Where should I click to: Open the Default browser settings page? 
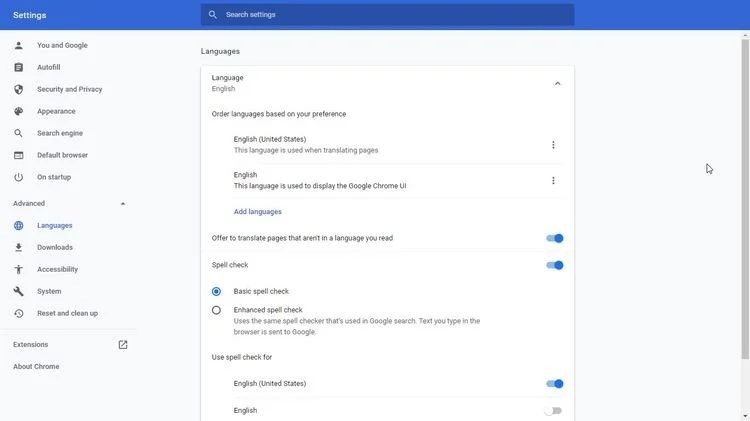62,155
